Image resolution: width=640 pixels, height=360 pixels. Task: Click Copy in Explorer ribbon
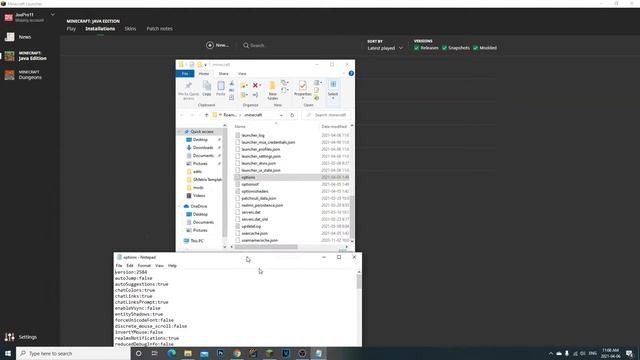click(207, 89)
